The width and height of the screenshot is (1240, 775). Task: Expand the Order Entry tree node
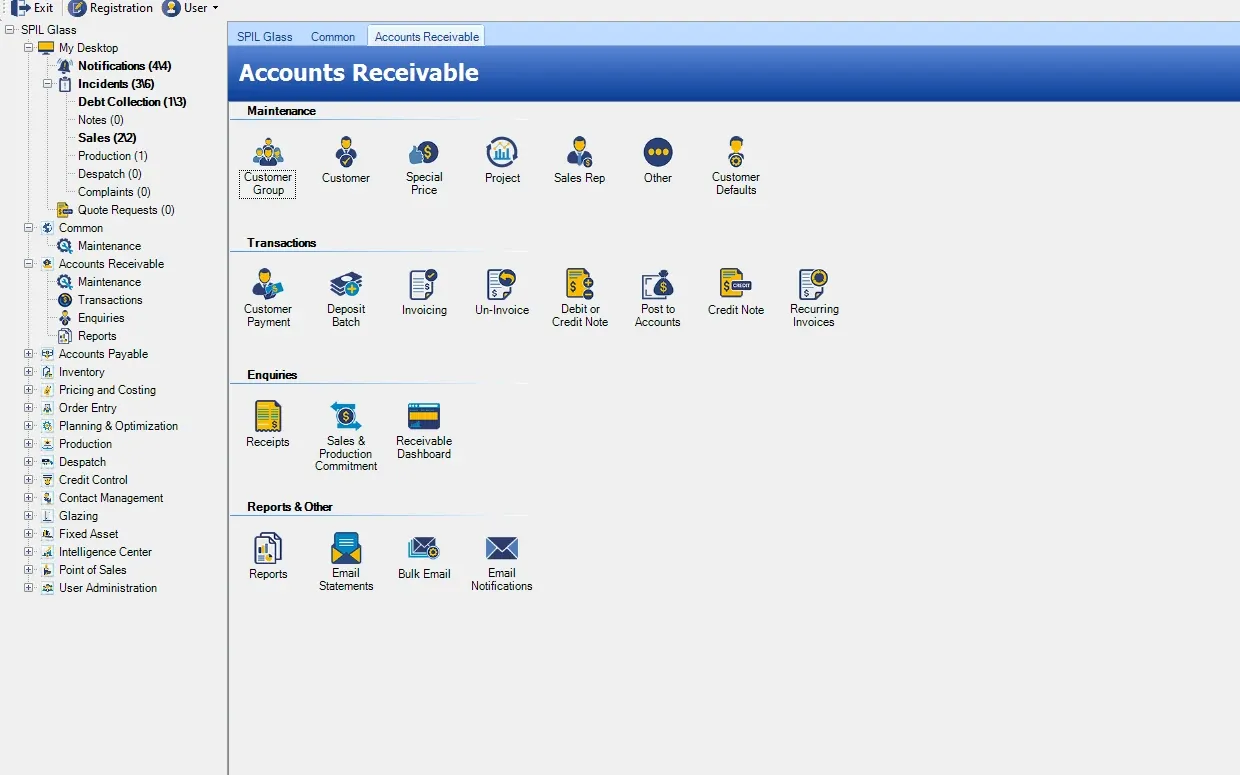click(x=28, y=408)
